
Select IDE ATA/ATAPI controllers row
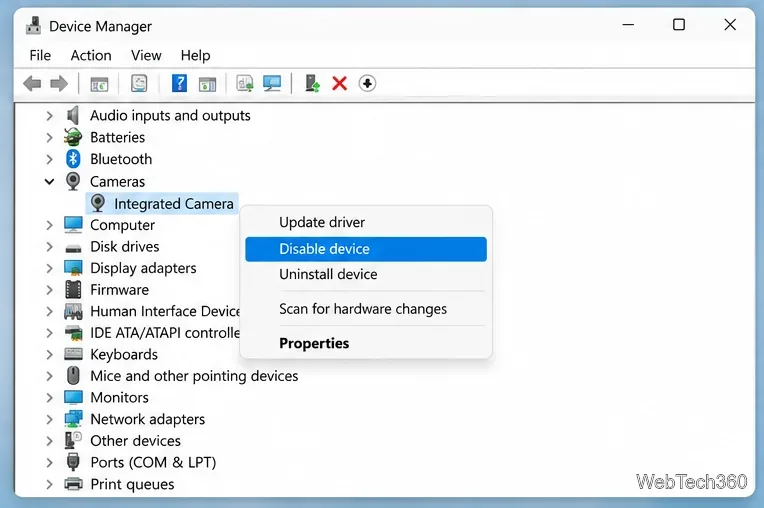(x=165, y=333)
